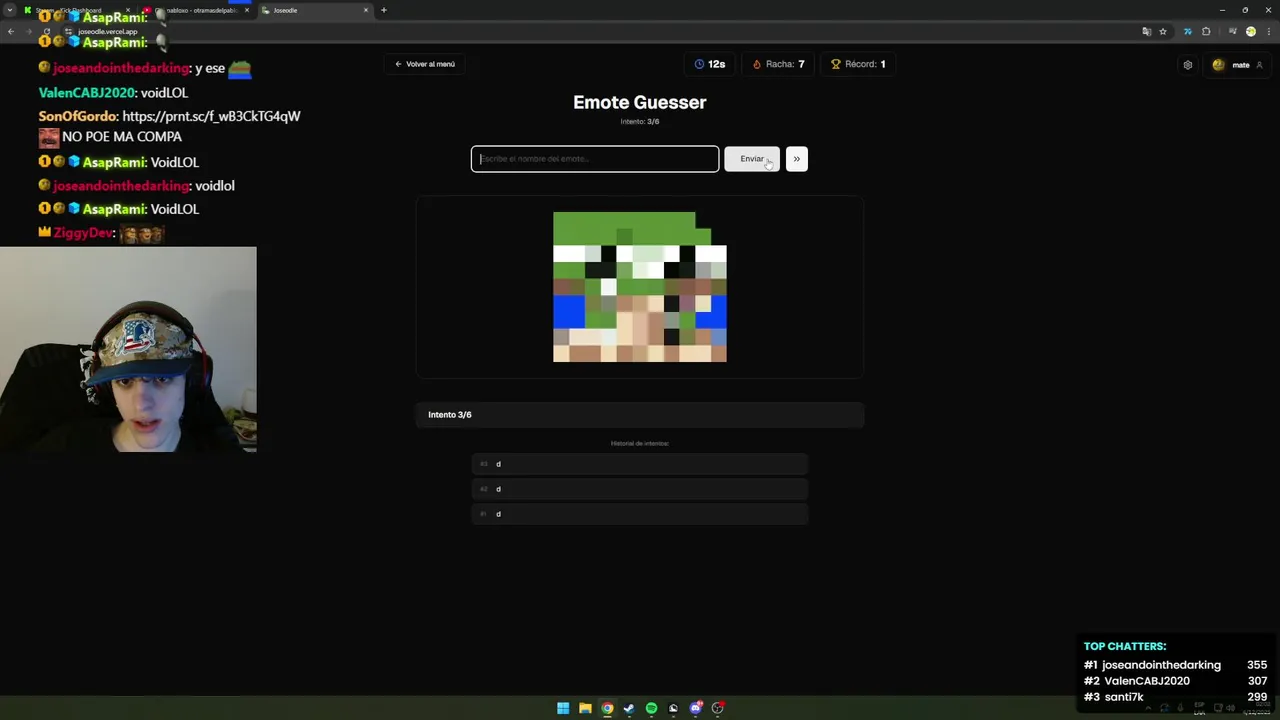Screen dimensions: 1280x720
Task: Click Chrome icon in taskbar
Action: coord(607,708)
